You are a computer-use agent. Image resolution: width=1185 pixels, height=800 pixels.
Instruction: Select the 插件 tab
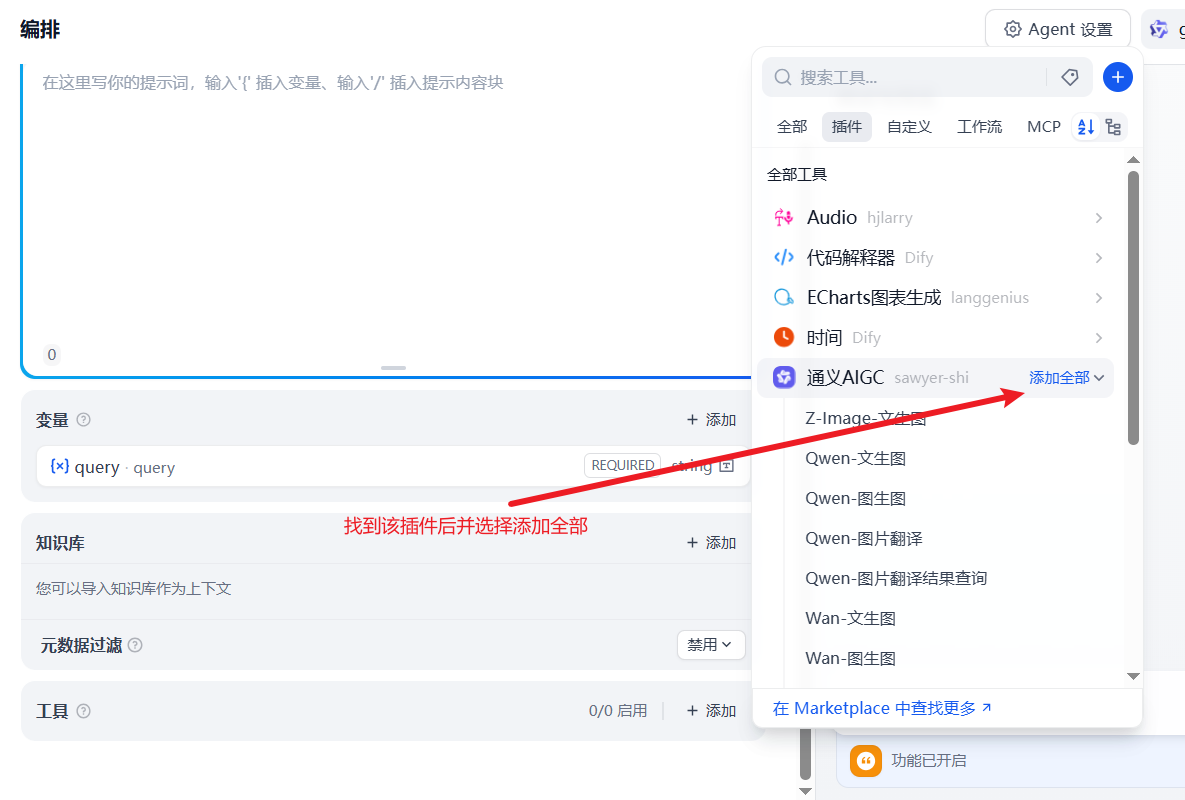pyautogui.click(x=846, y=127)
